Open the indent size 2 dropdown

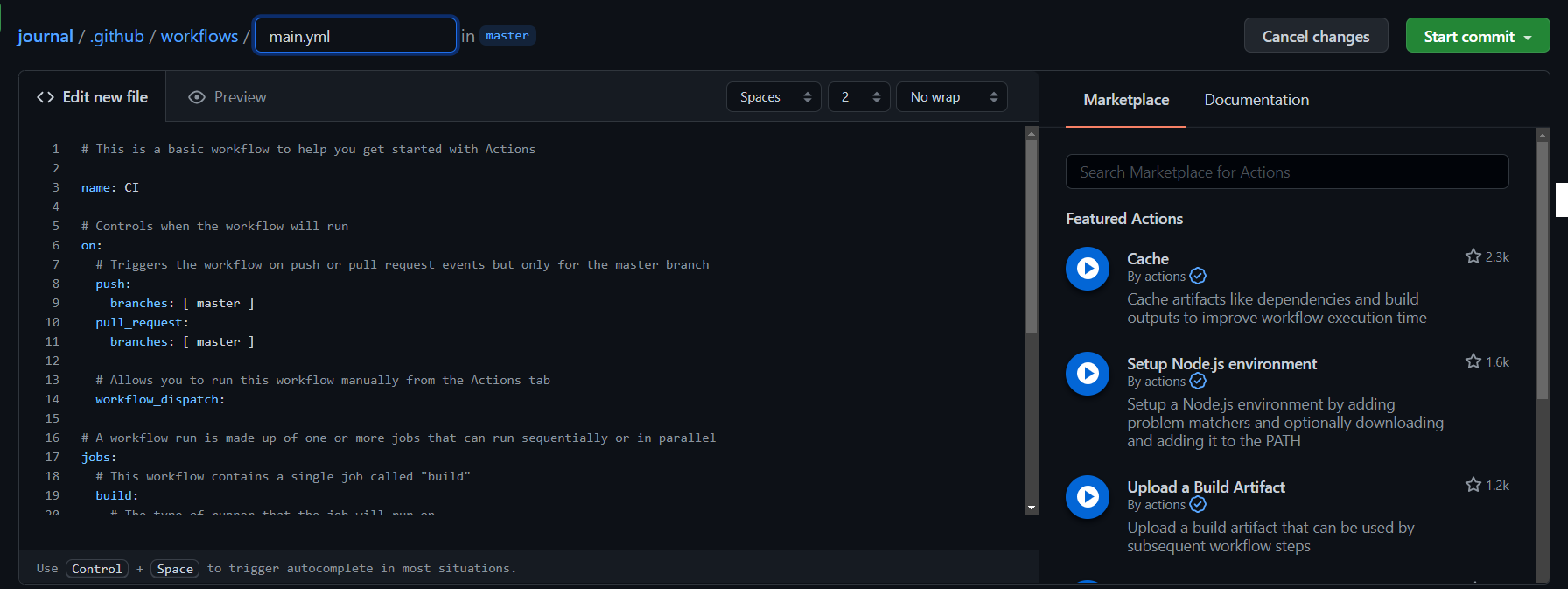pos(859,97)
